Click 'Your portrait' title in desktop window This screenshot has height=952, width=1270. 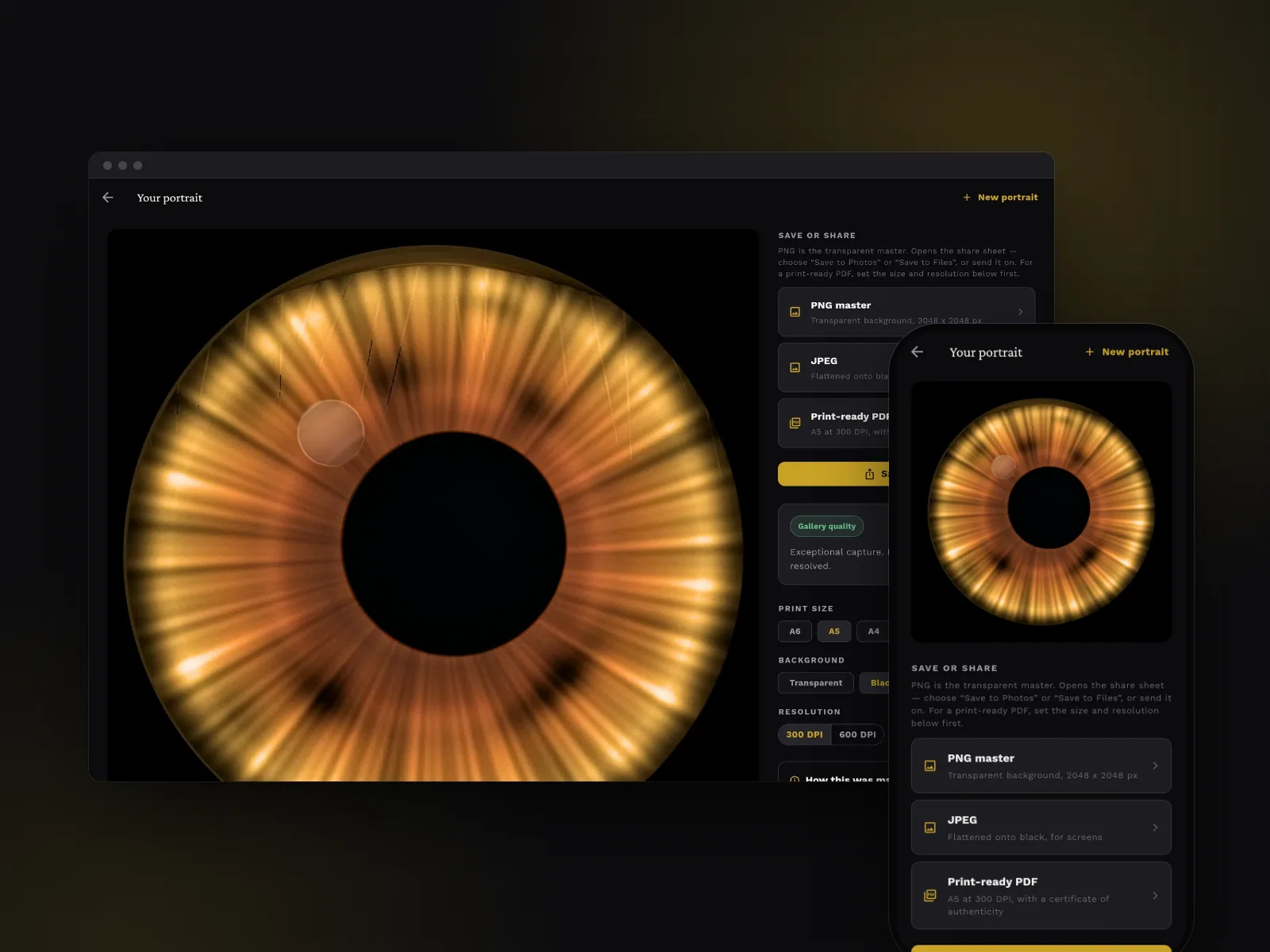tap(170, 198)
